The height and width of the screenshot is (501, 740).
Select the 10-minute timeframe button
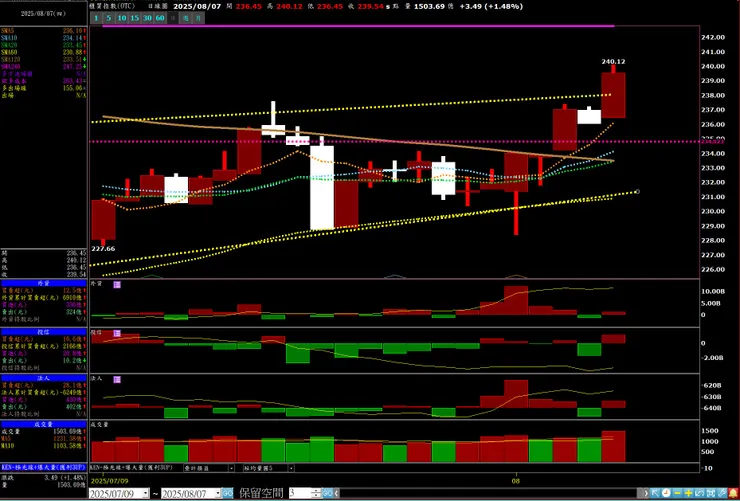click(122, 18)
